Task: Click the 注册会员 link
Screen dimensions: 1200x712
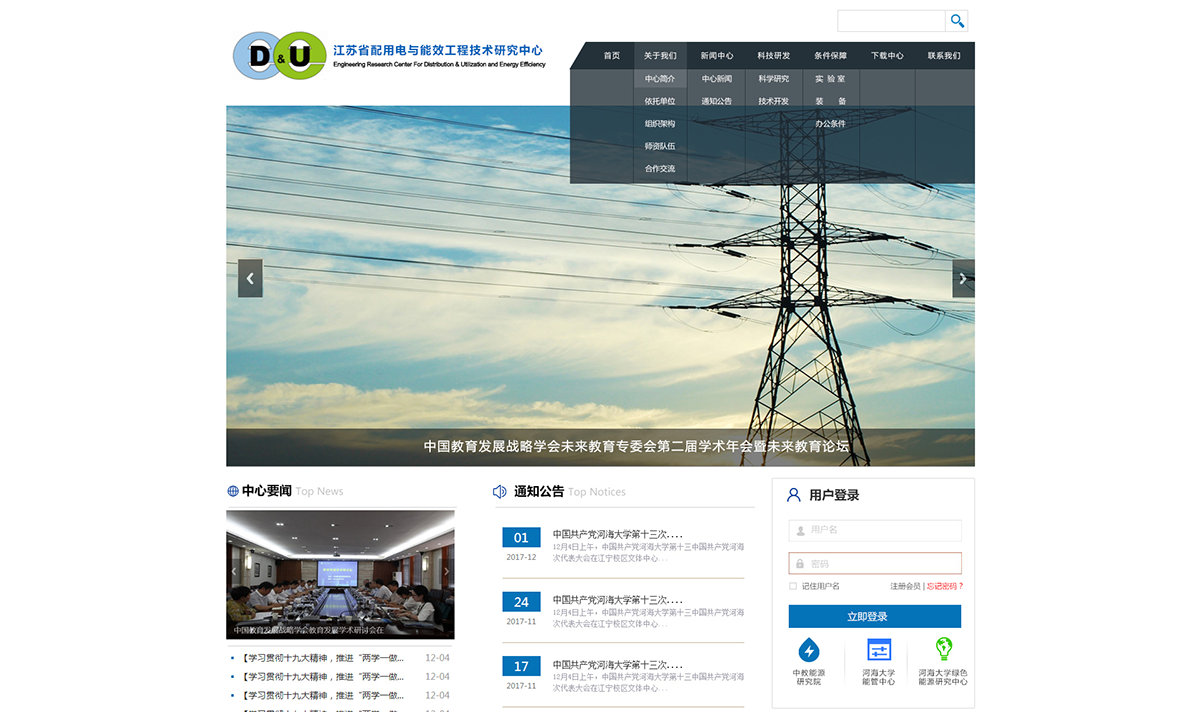Action: (905, 586)
